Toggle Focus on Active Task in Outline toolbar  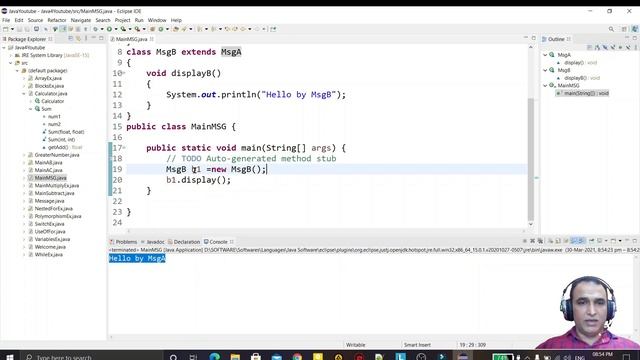(590, 47)
